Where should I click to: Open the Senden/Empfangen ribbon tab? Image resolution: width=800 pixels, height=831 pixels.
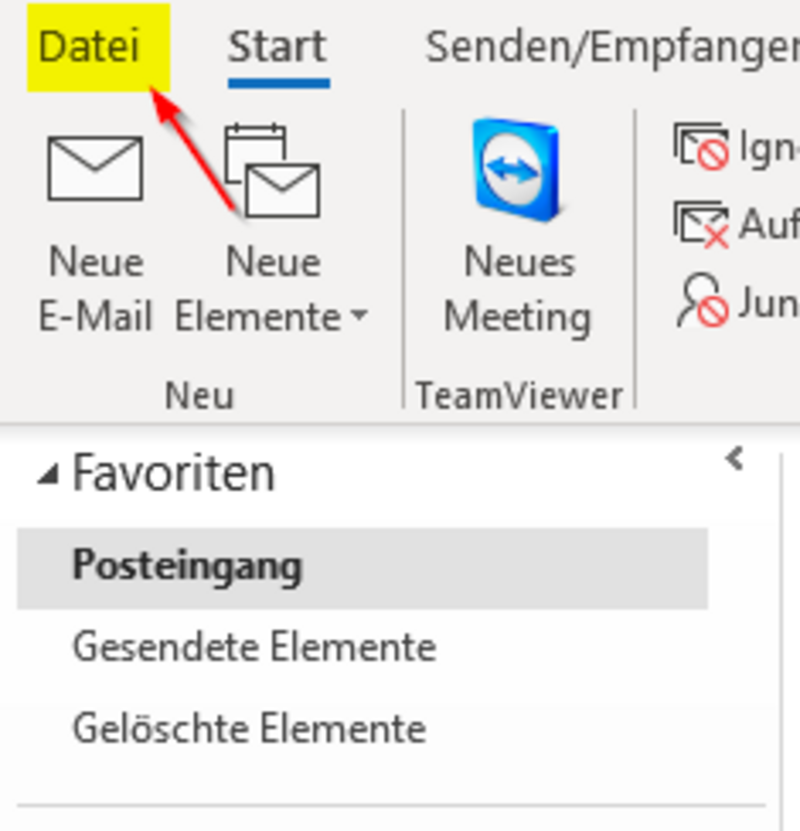pyautogui.click(x=612, y=47)
